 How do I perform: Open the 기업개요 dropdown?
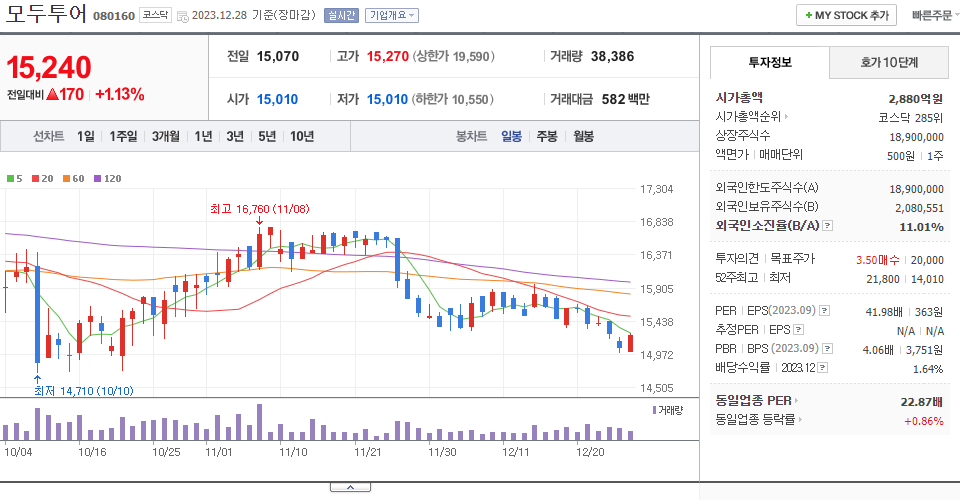[392, 15]
